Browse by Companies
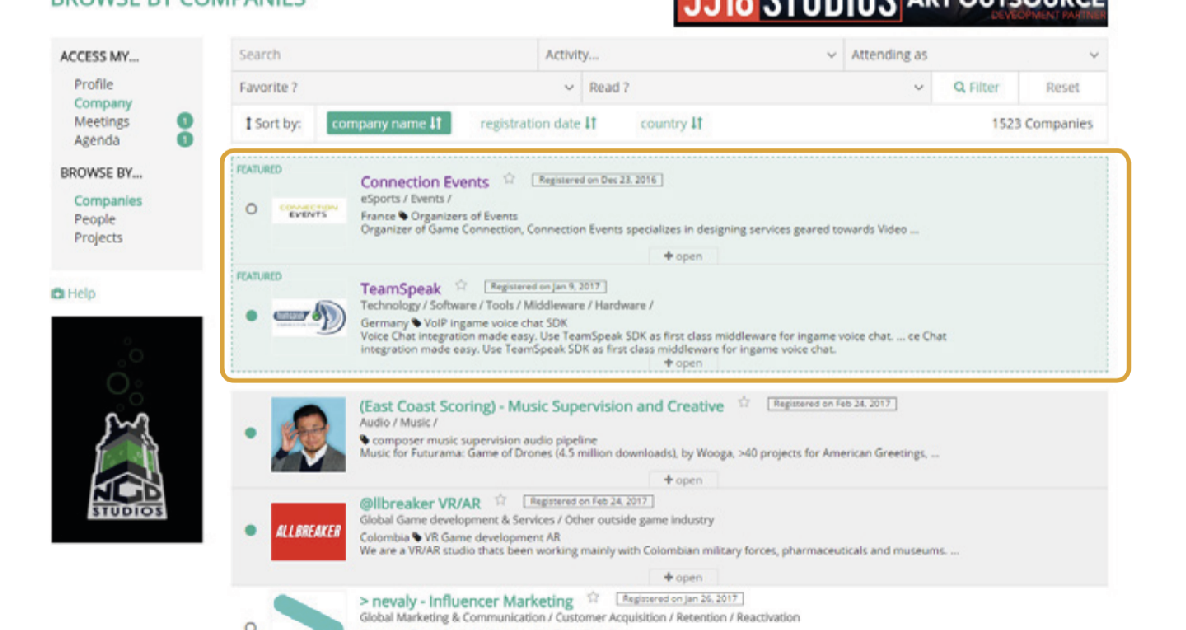The image size is (1186, 630). click(108, 200)
